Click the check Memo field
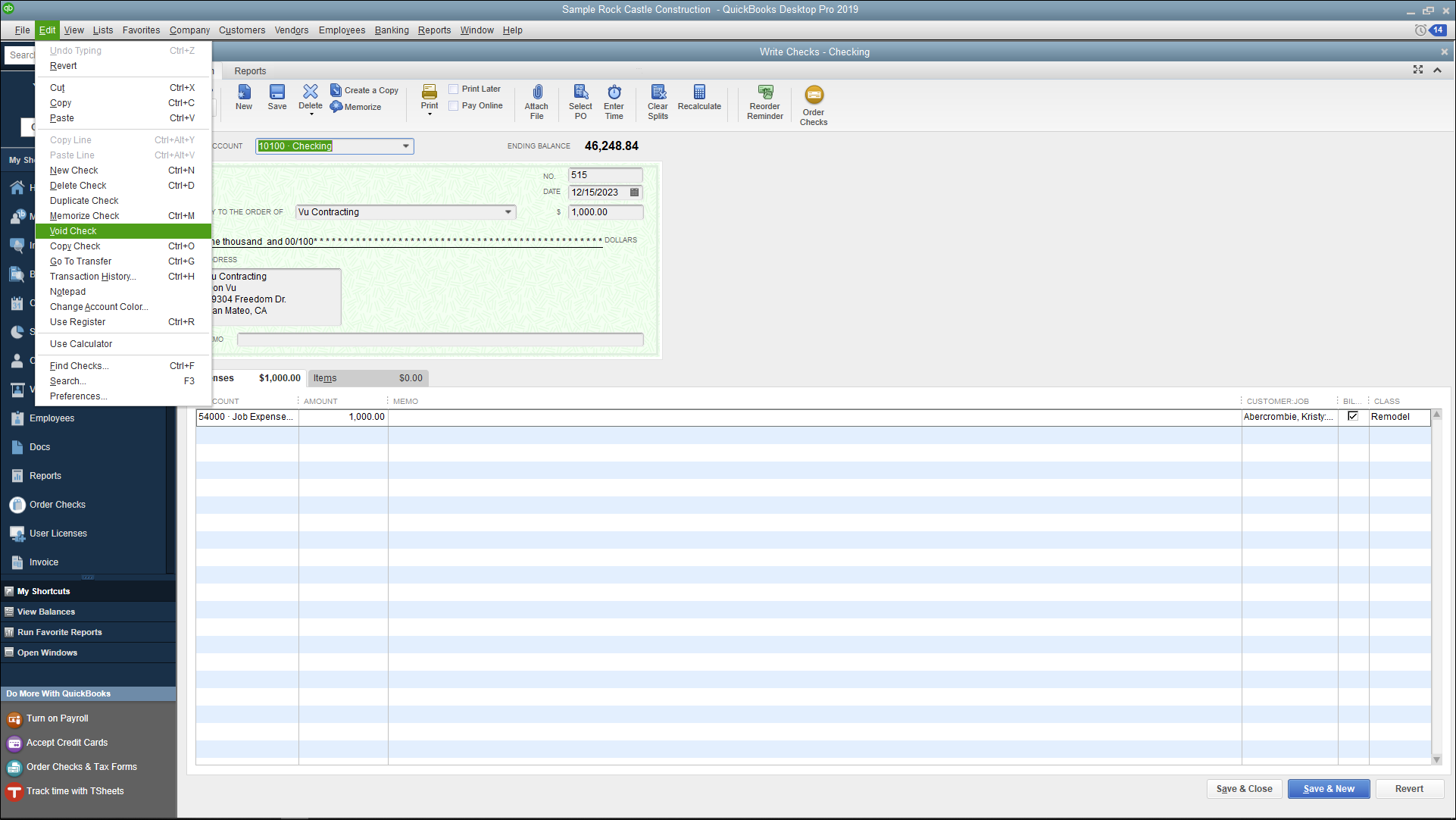Screen dimensions: 1456x820 pyautogui.click(x=440, y=340)
